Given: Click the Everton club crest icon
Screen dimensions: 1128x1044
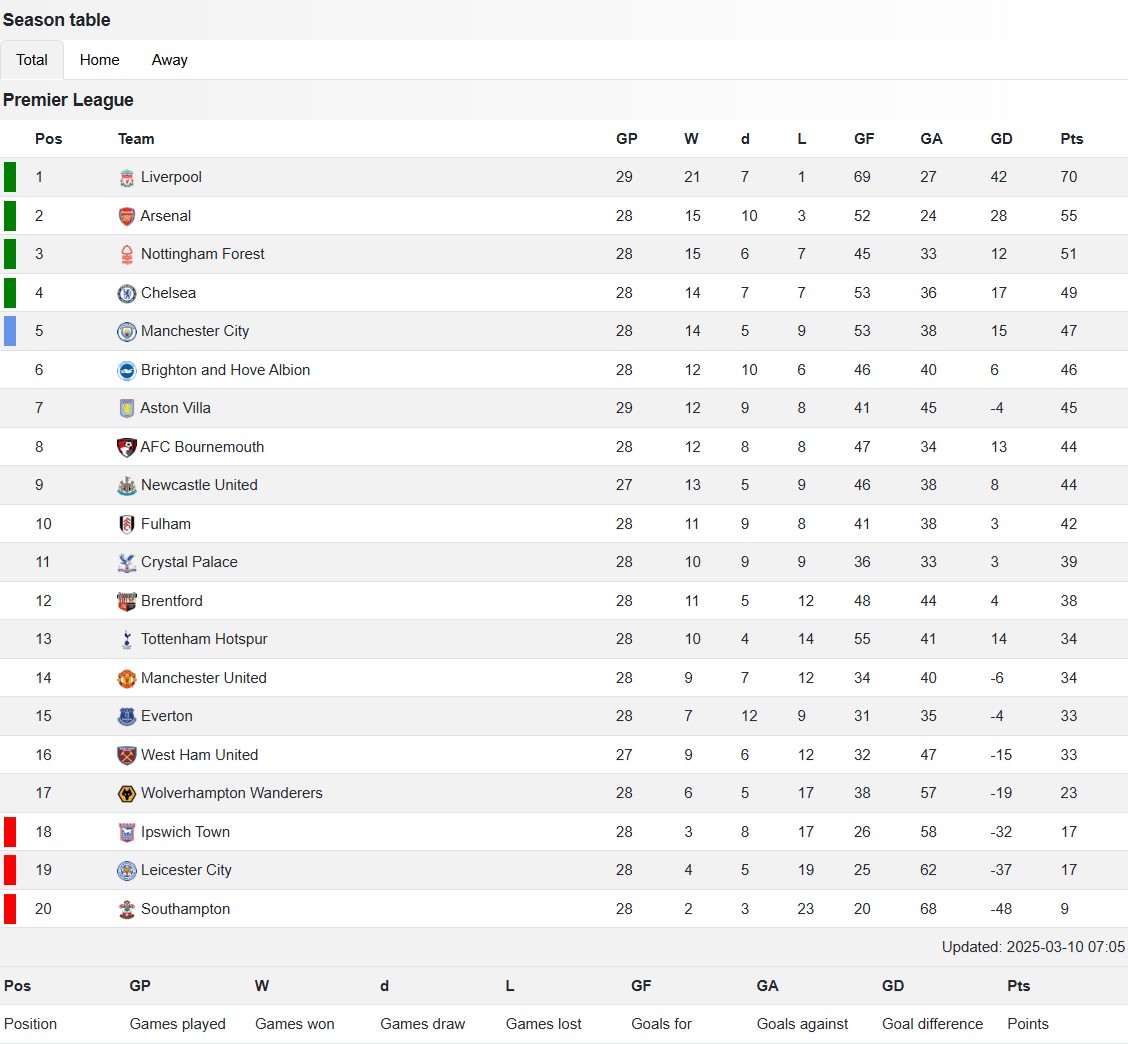Looking at the screenshot, I should point(126,716).
